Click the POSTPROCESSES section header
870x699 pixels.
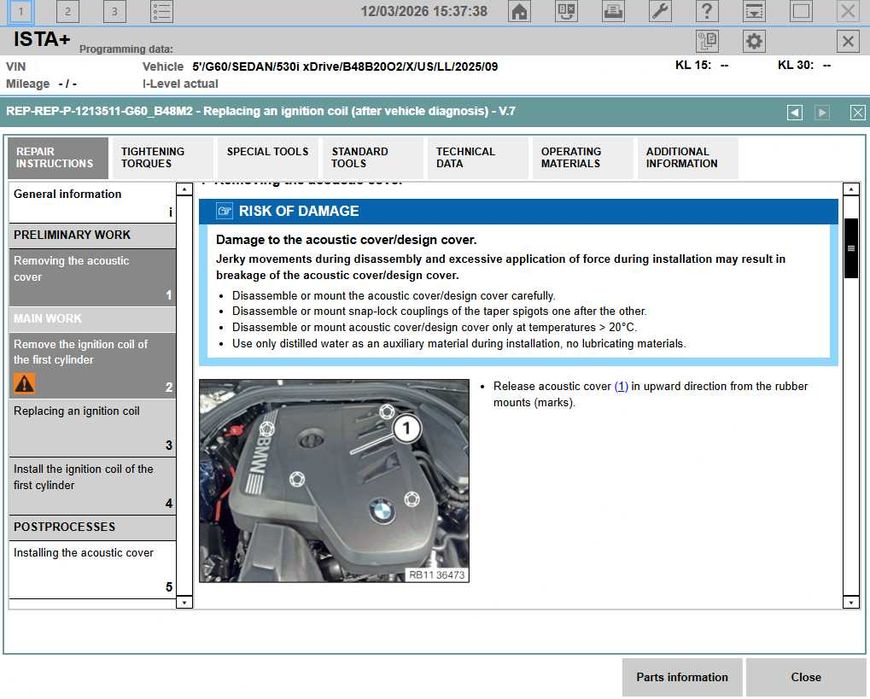pyautogui.click(x=92, y=527)
